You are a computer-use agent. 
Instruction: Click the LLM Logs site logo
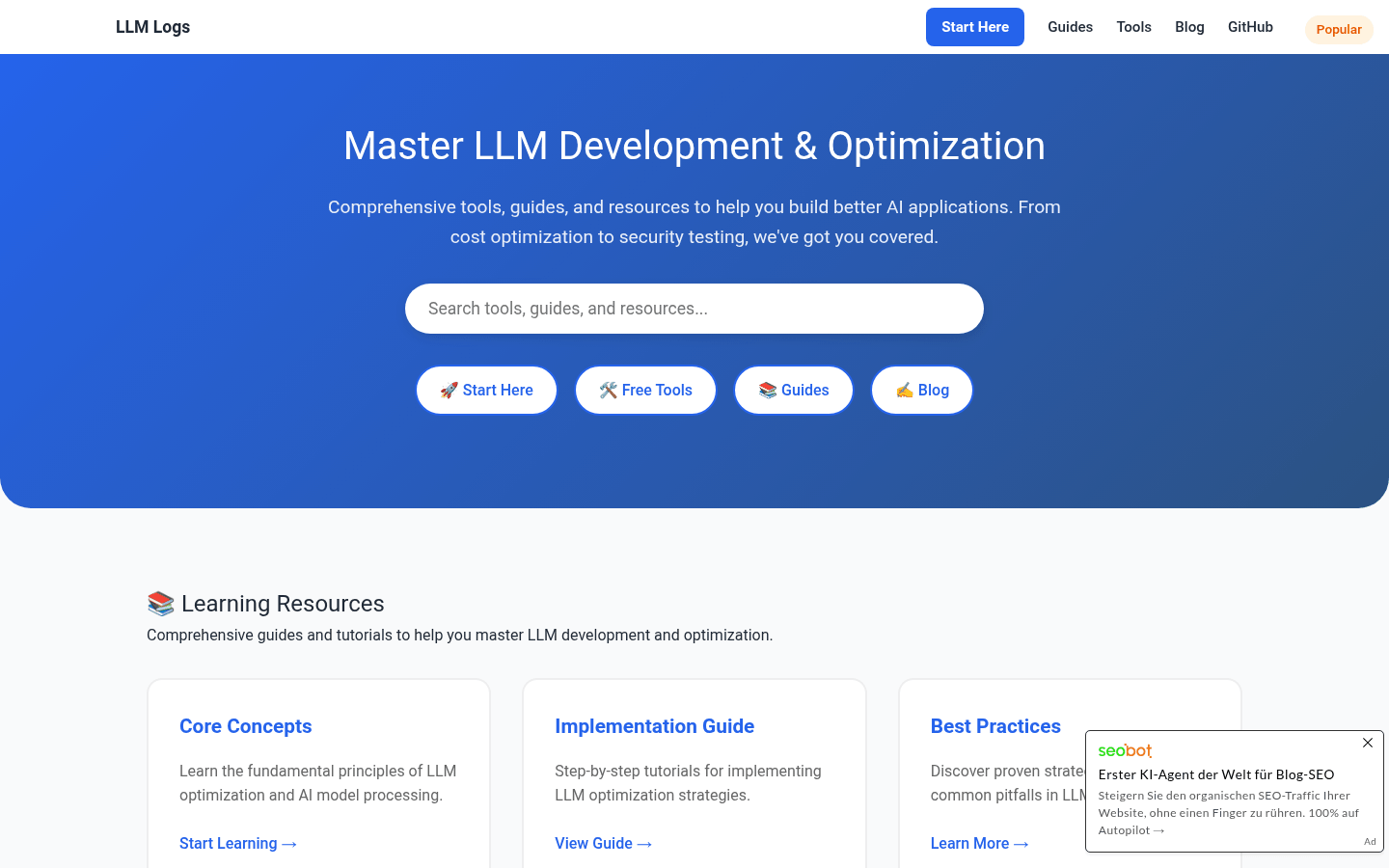point(152,27)
